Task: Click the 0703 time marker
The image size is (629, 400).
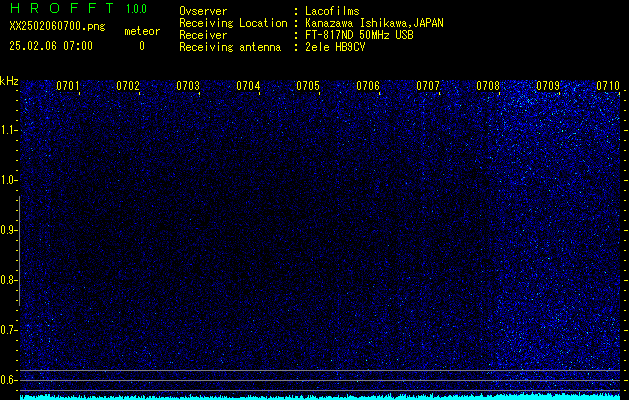Action: 188,86
